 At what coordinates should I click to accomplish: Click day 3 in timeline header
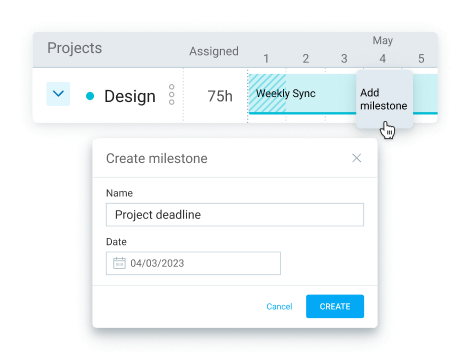tap(344, 59)
